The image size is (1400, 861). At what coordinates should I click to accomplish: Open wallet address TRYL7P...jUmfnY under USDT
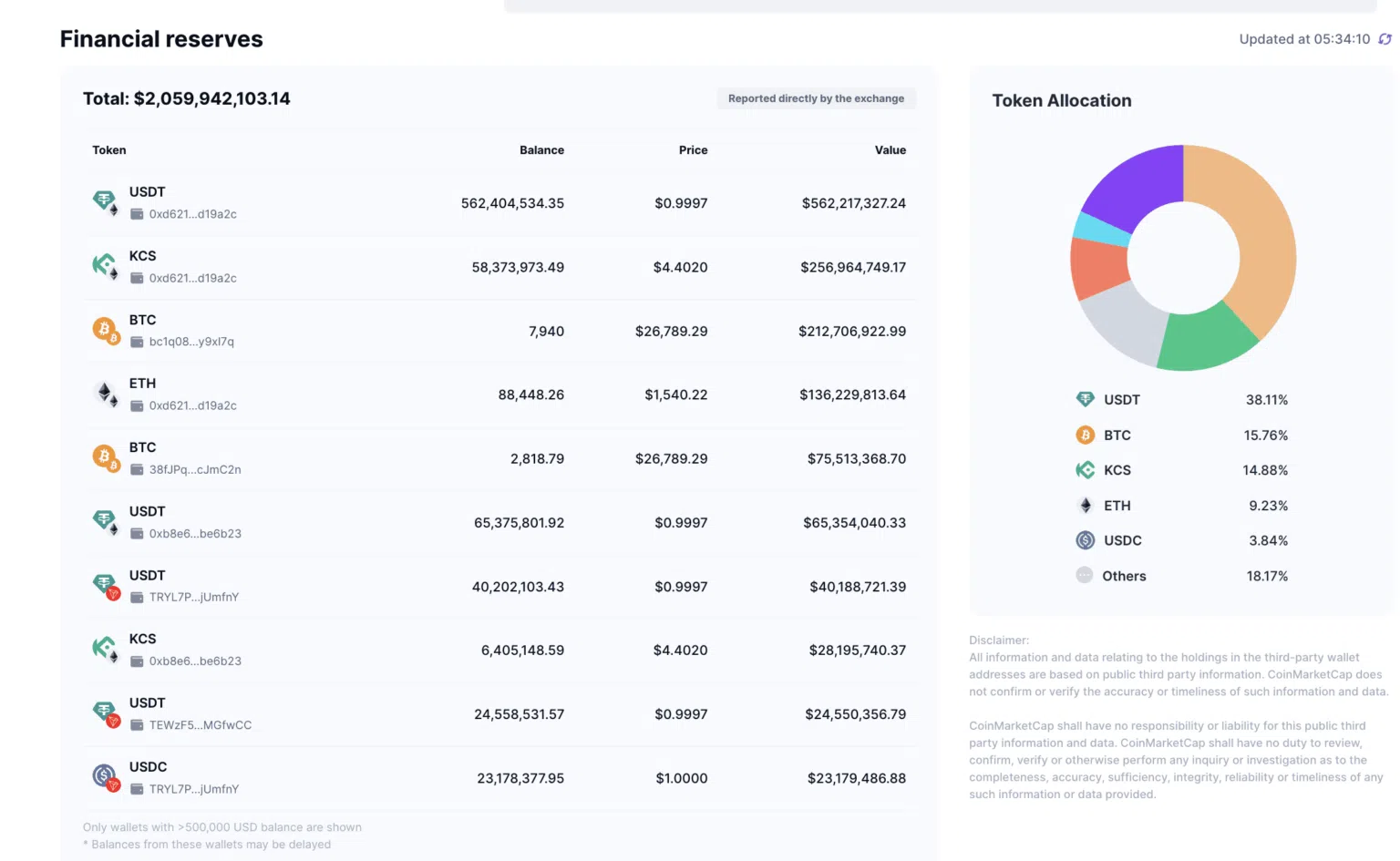(193, 598)
